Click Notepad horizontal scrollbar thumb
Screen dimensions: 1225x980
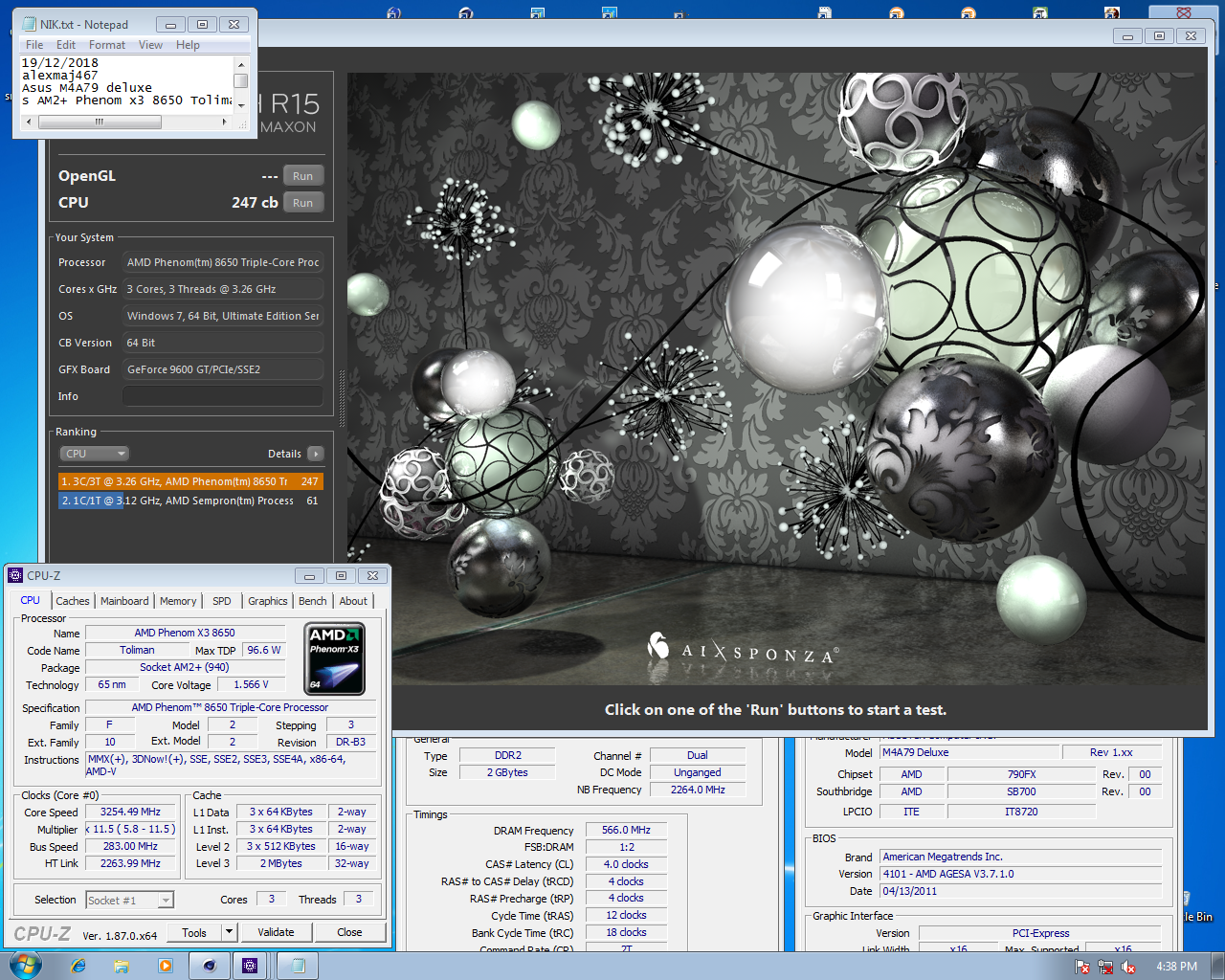(99, 122)
